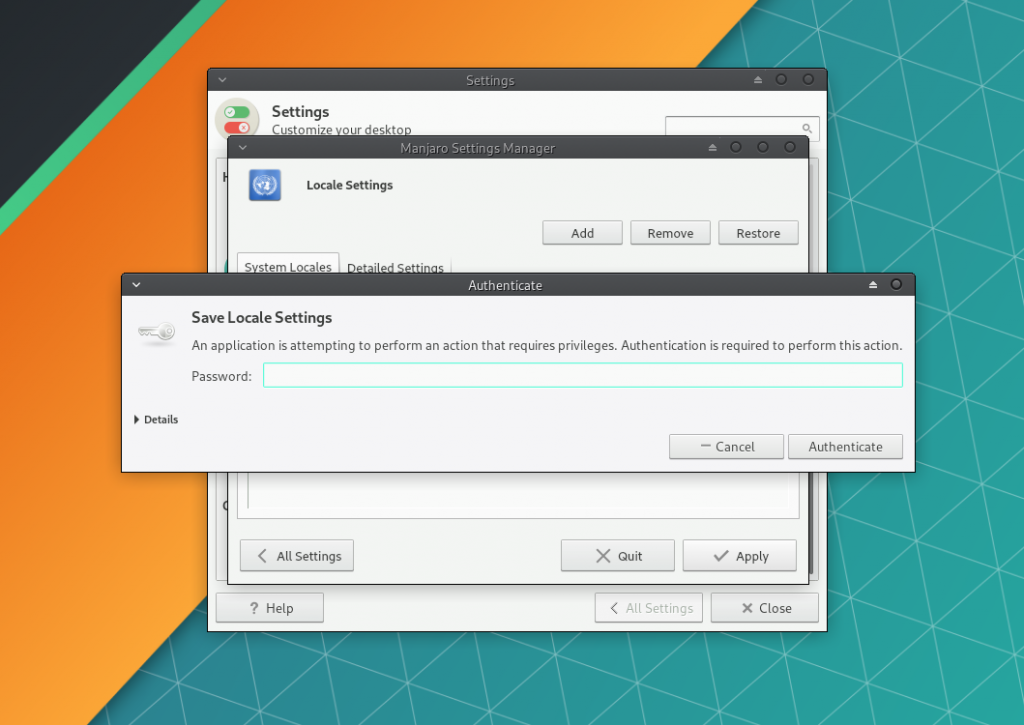Cancel the authentication prompt
This screenshot has width=1024, height=725.
click(x=726, y=447)
